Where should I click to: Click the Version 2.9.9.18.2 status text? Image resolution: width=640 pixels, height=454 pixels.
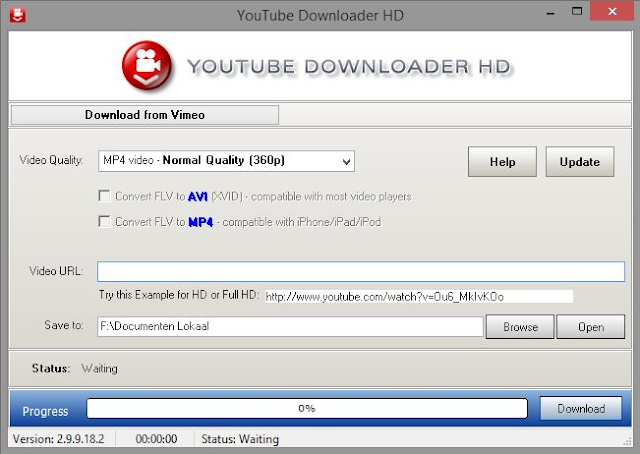(x=58, y=439)
